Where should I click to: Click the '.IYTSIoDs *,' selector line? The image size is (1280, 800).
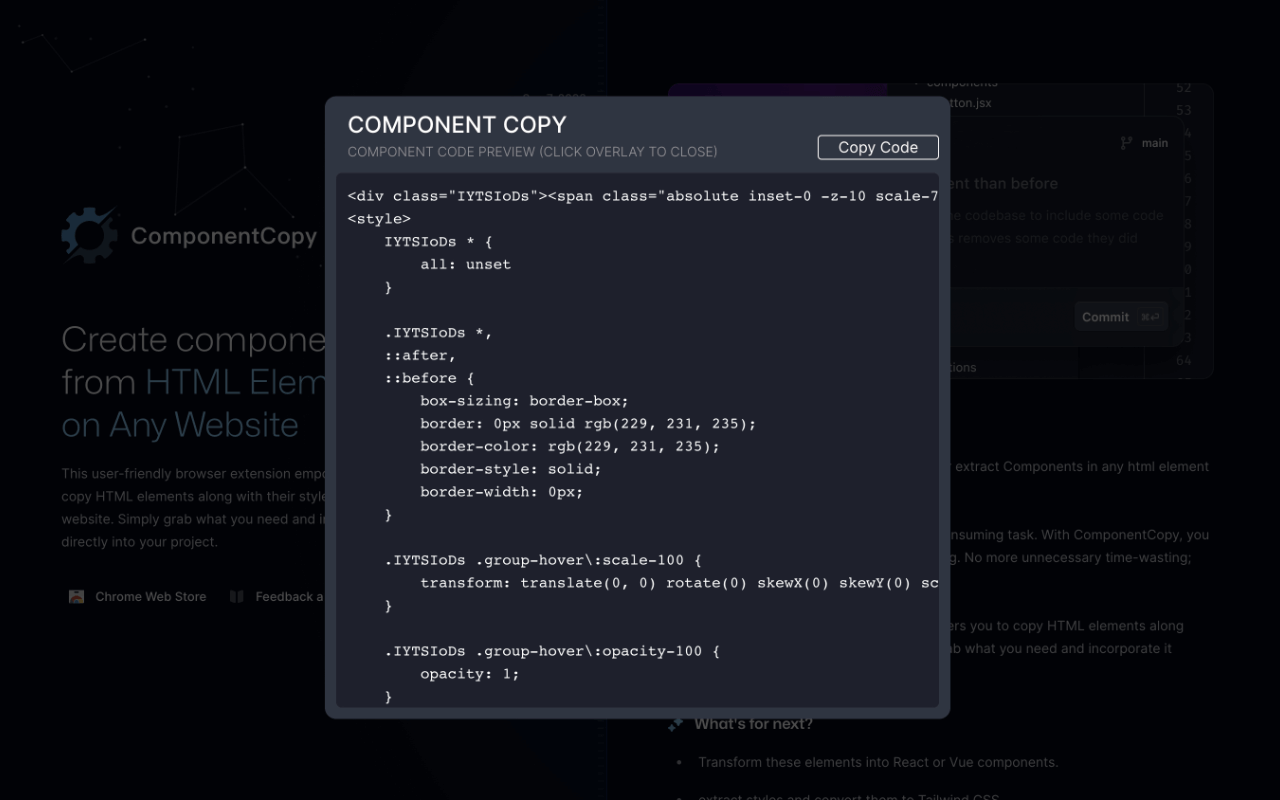pyautogui.click(x=438, y=333)
